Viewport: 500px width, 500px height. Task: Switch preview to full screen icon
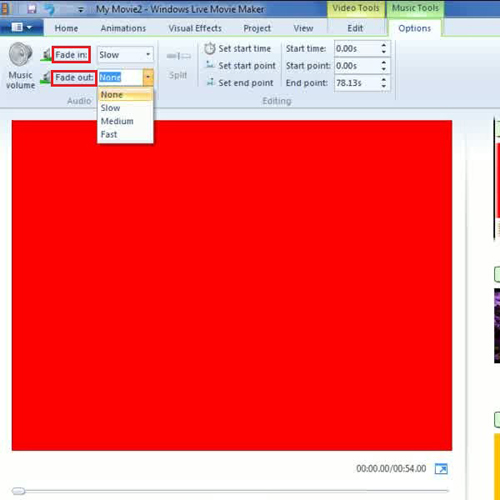[x=441, y=469]
